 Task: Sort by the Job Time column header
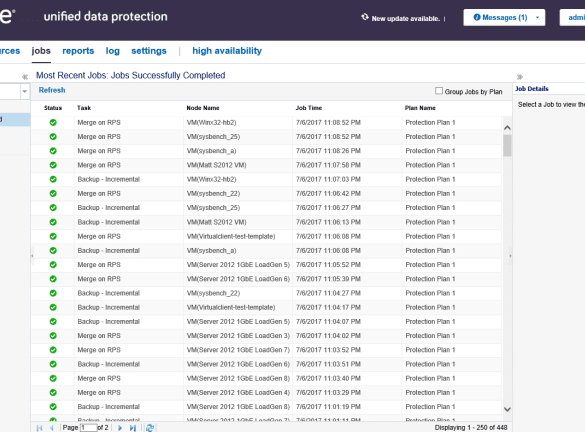click(309, 108)
